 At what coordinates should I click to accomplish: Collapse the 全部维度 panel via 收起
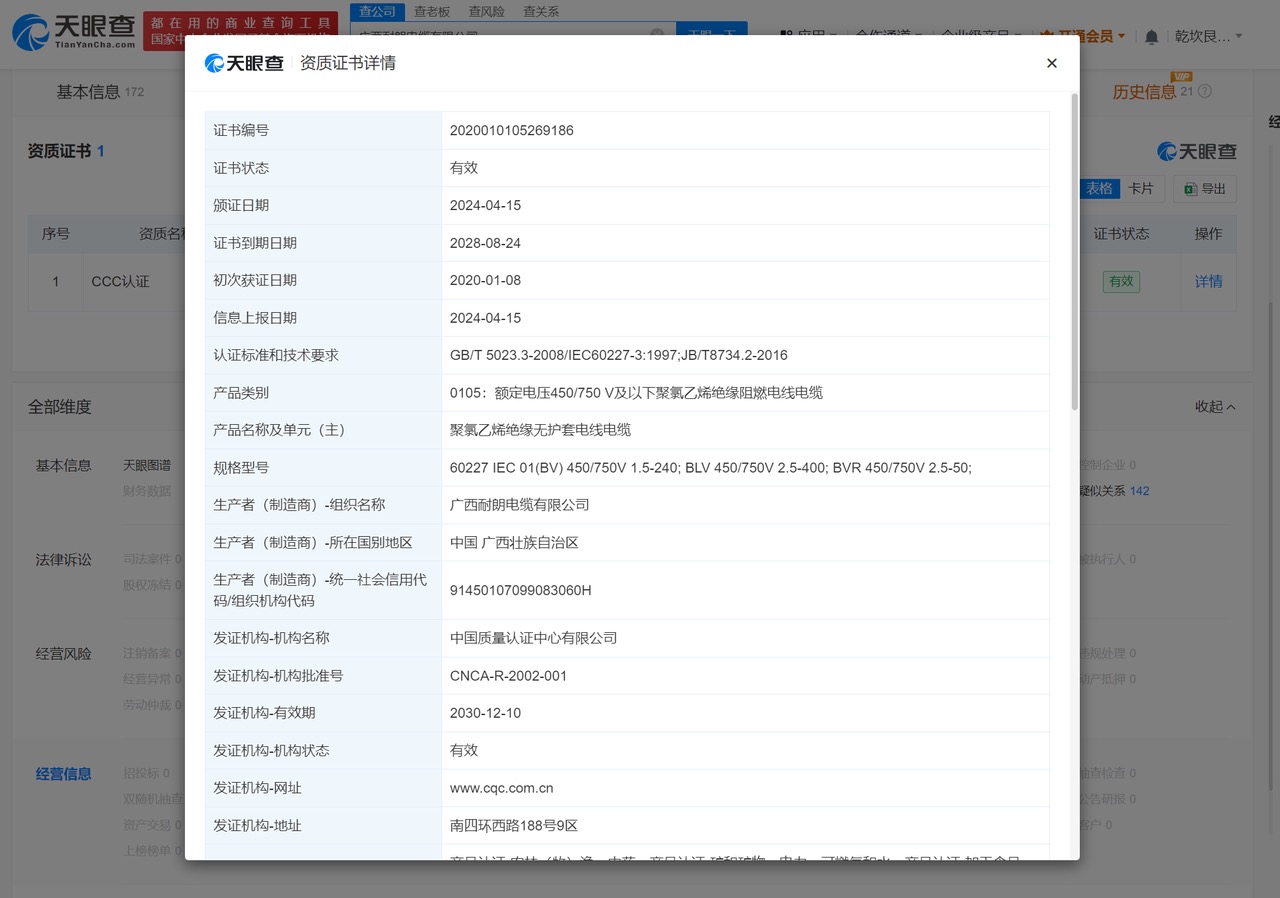click(x=1215, y=407)
